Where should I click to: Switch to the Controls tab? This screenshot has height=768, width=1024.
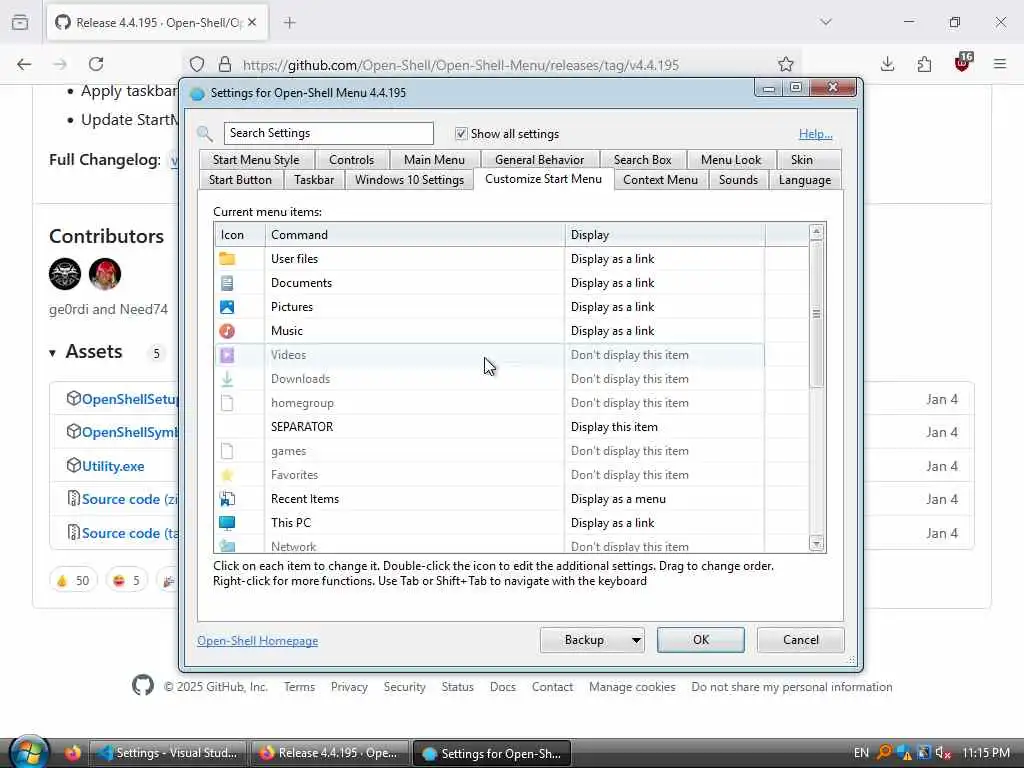[x=351, y=160]
